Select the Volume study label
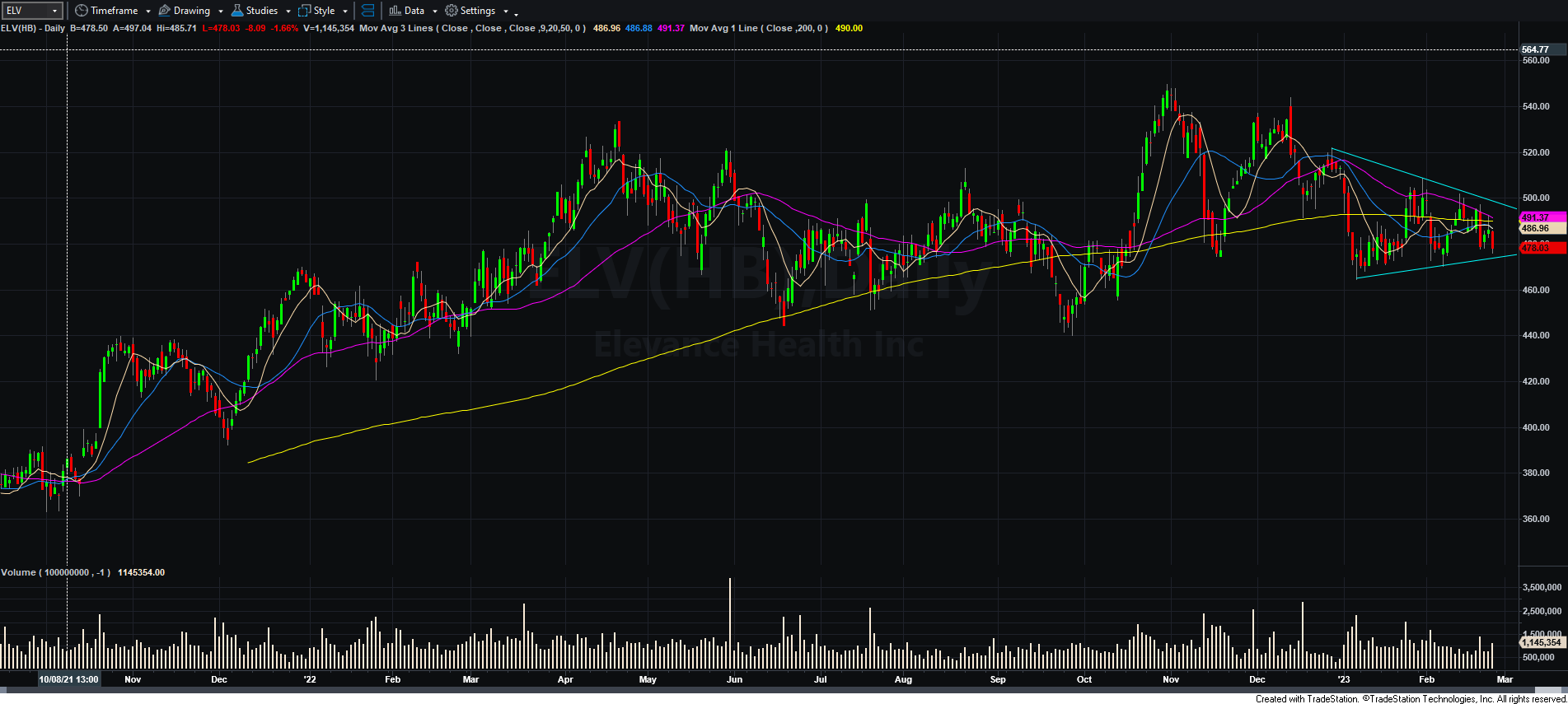Image resolution: width=1568 pixels, height=704 pixels. [18, 572]
